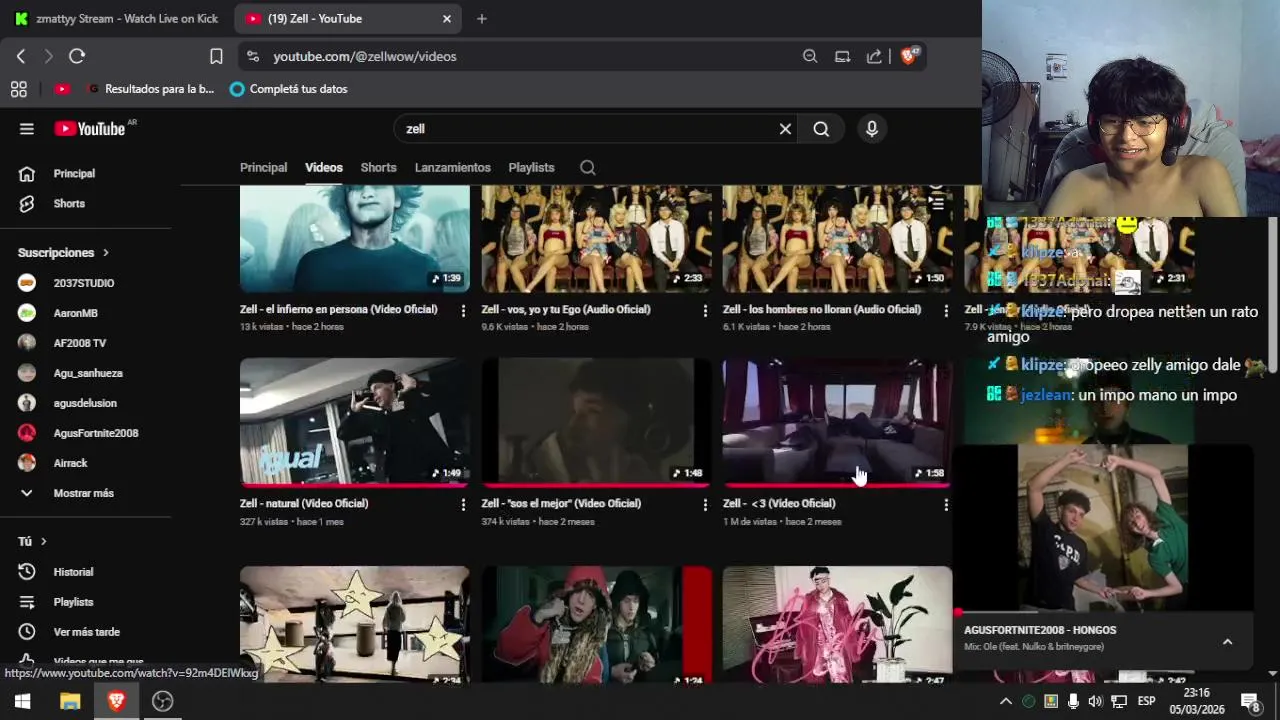The image size is (1280, 720).
Task: Open options for 'los hombres no lloran' video
Action: pyautogui.click(x=946, y=311)
